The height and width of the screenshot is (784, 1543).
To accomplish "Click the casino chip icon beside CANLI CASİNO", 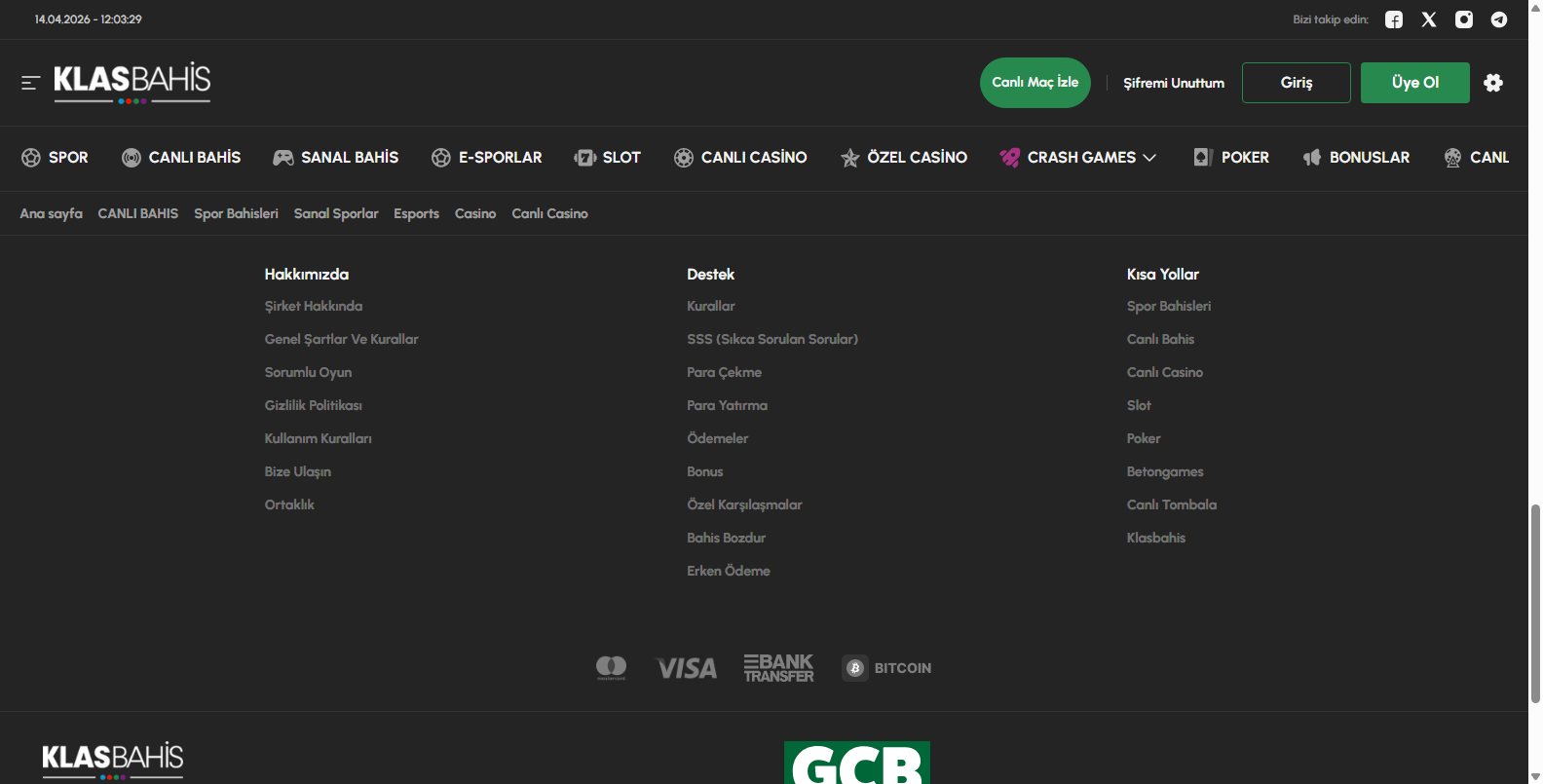I will 684,158.
